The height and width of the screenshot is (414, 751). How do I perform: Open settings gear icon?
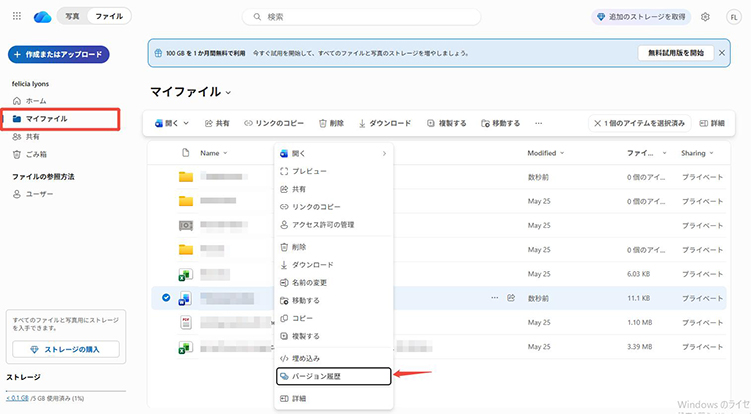point(705,17)
